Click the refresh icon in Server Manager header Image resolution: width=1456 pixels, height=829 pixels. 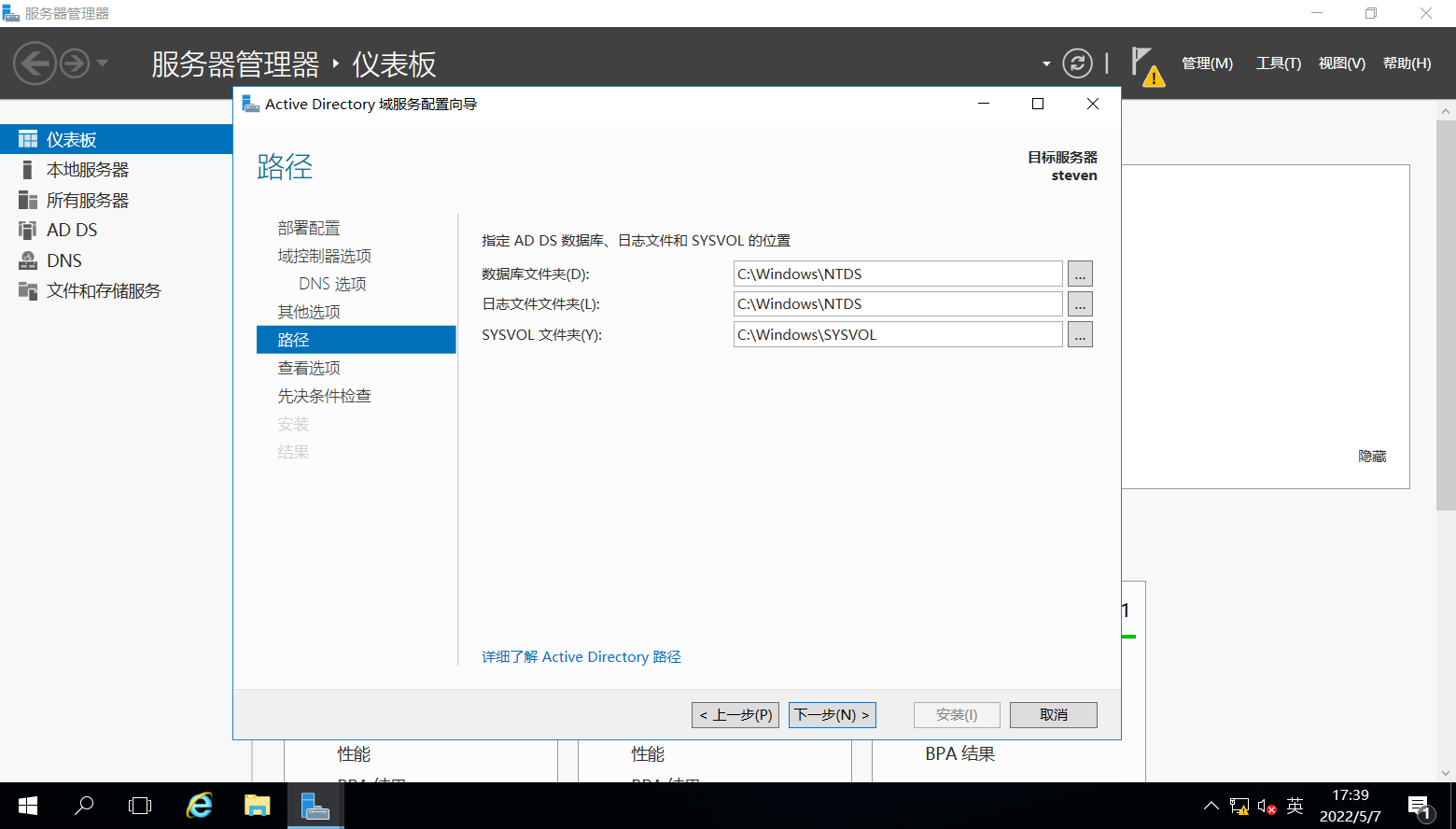1077,63
